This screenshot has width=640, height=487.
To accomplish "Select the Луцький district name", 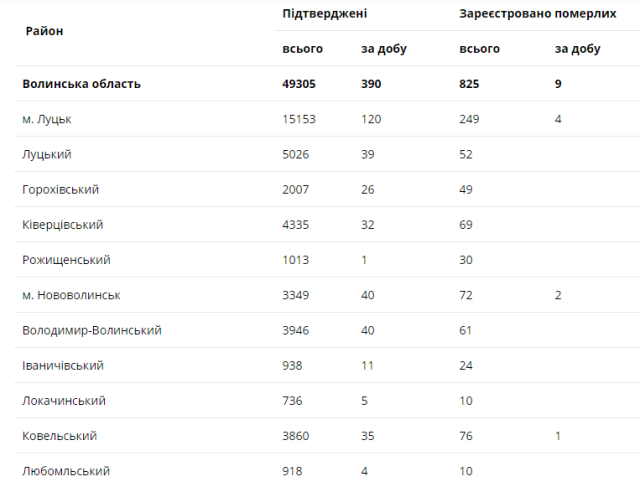I will click(x=47, y=154).
